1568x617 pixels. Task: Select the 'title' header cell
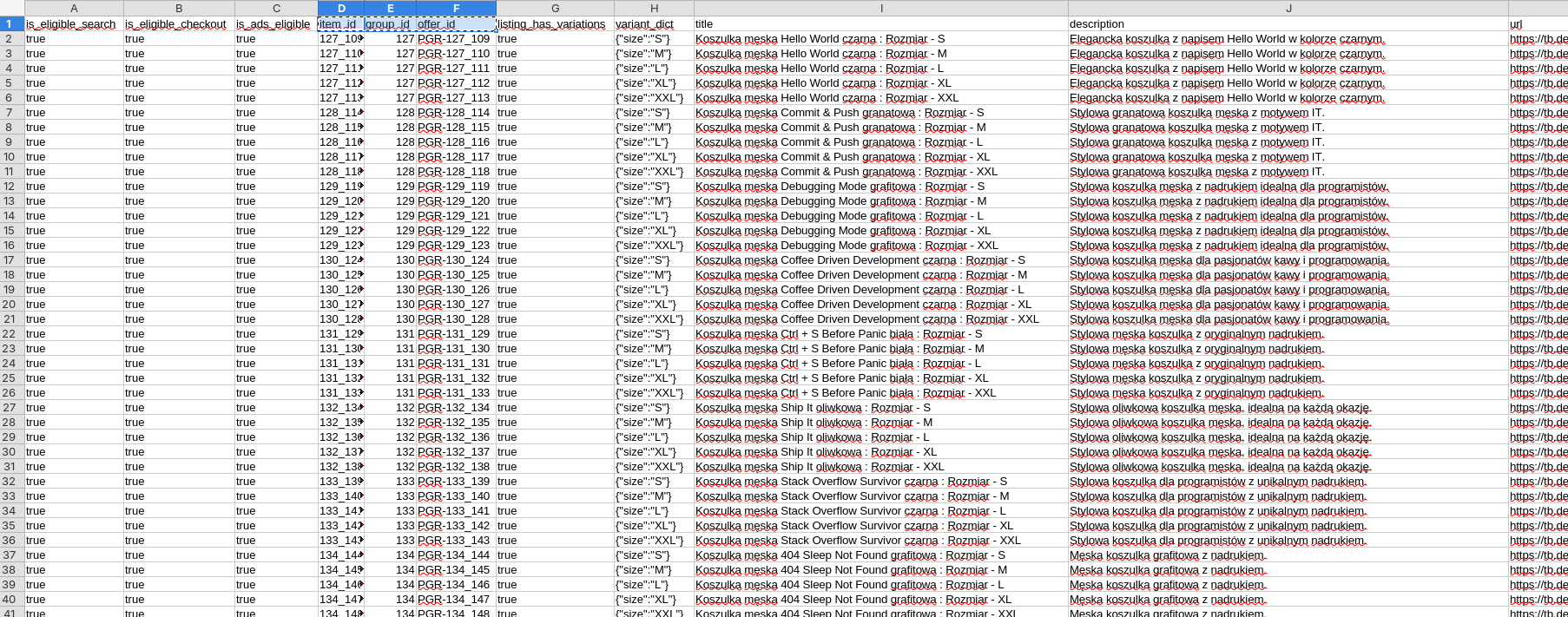click(x=881, y=24)
